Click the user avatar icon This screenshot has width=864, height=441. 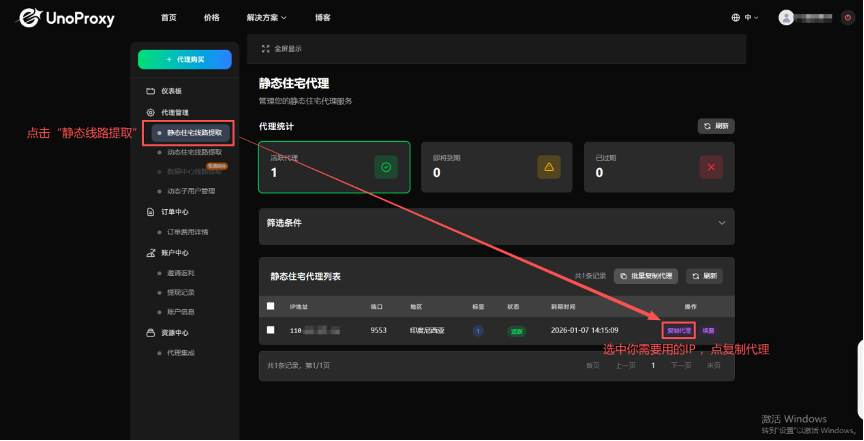pyautogui.click(x=786, y=17)
